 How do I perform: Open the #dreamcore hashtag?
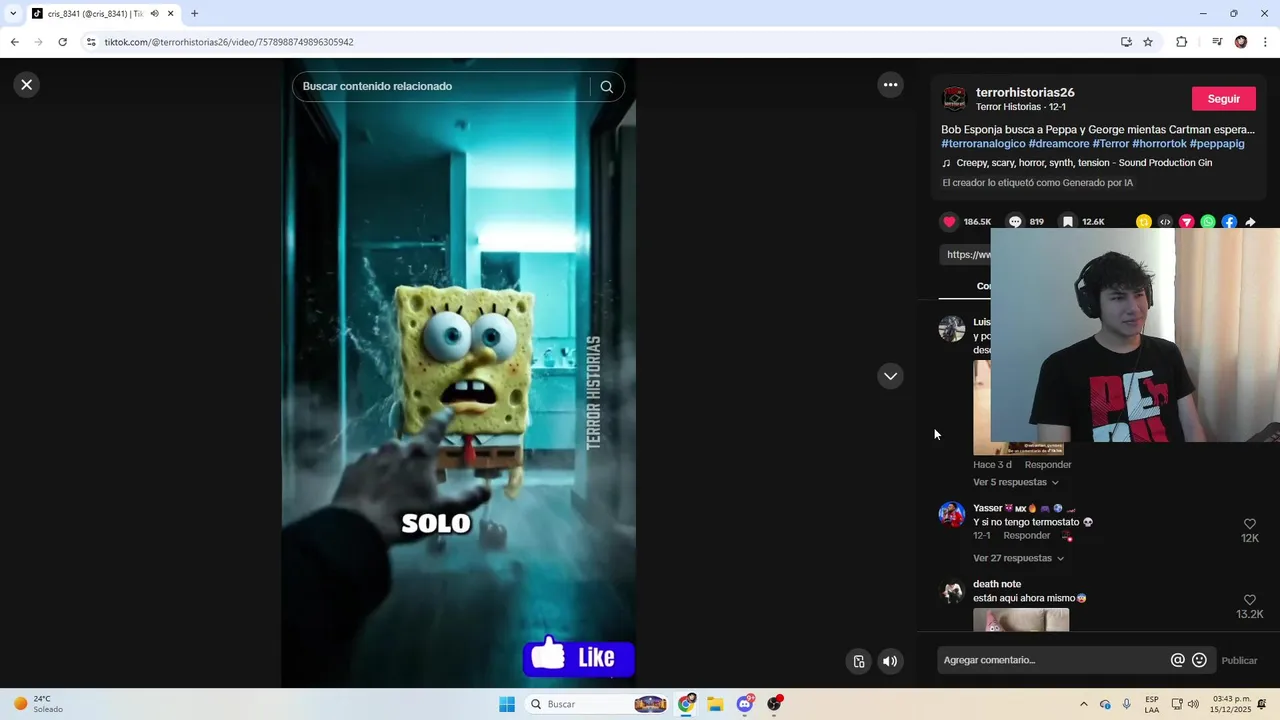point(1059,144)
